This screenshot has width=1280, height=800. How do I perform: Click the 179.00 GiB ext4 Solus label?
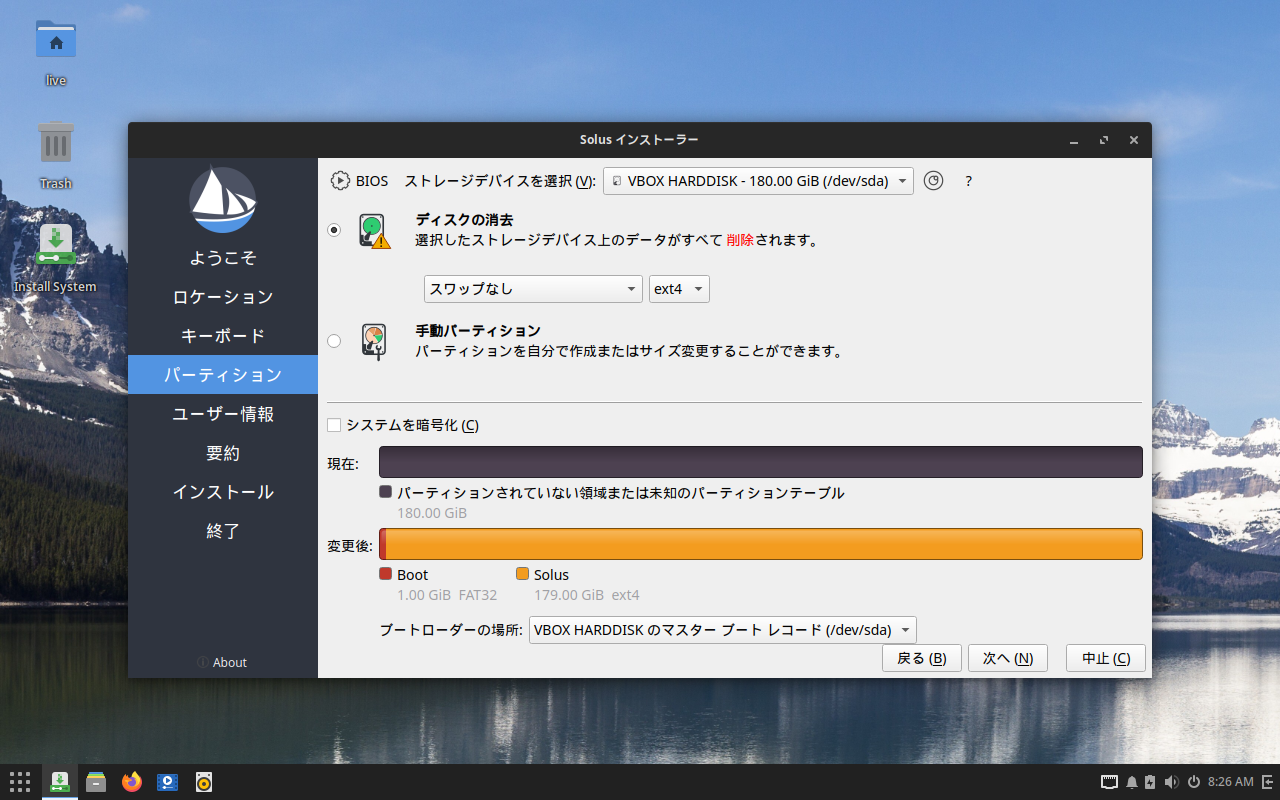point(587,595)
